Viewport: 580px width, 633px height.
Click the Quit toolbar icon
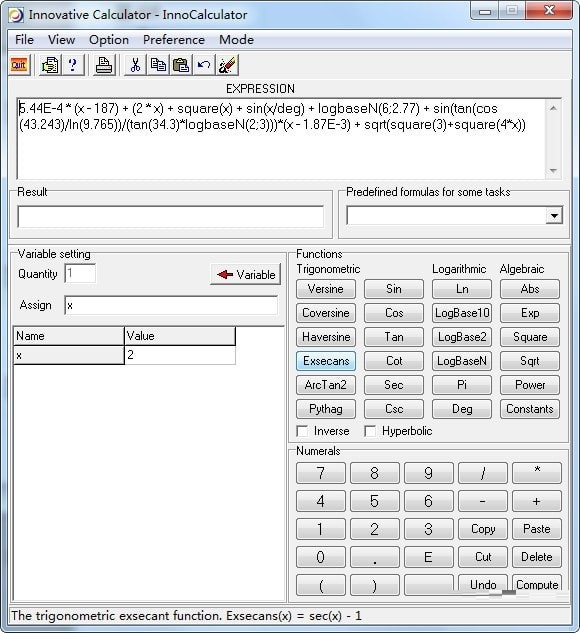pos(19,65)
